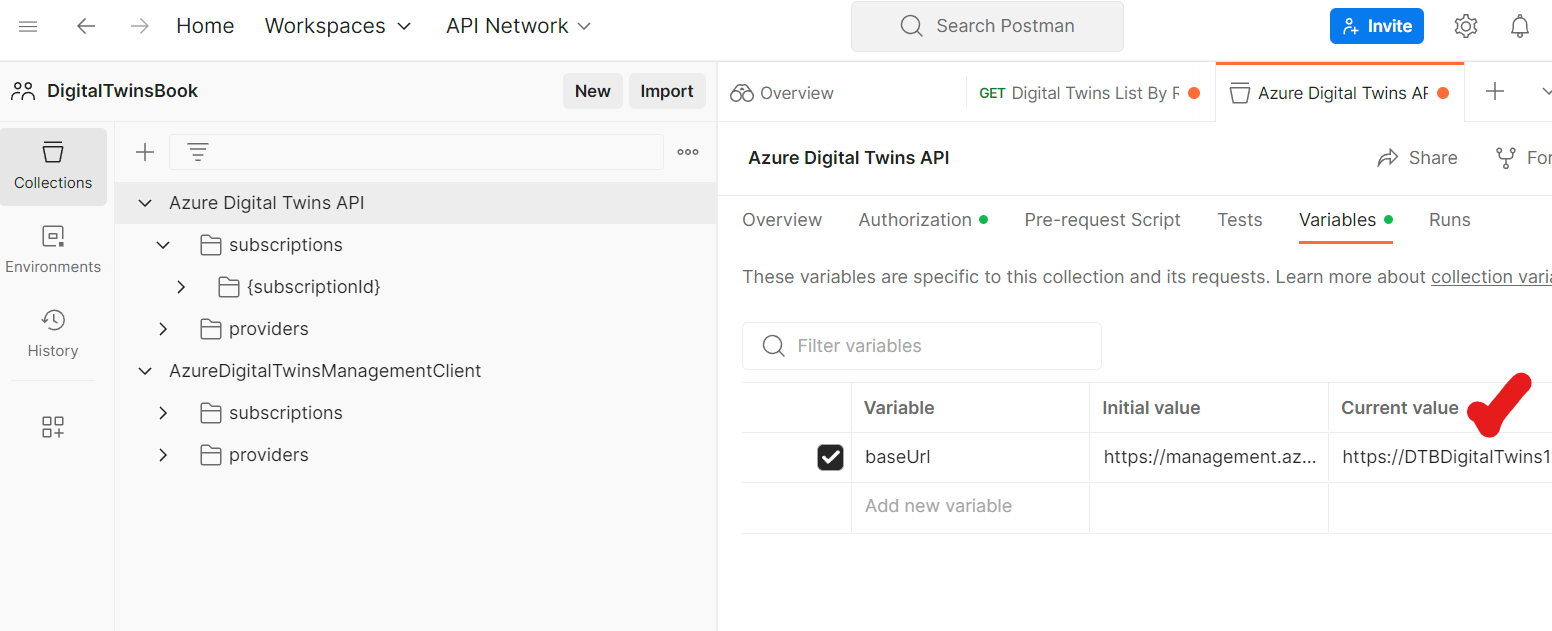Click the Home link
1552x631 pixels.
point(205,26)
